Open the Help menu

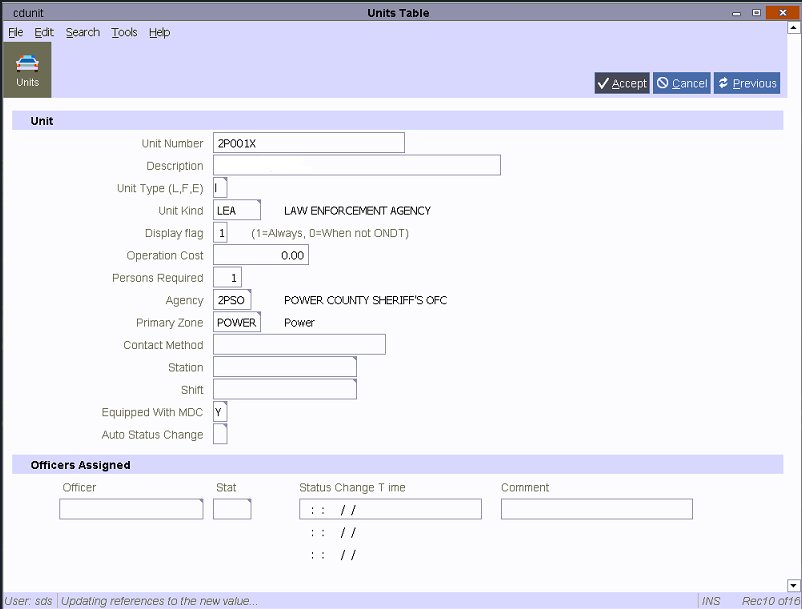click(x=160, y=32)
